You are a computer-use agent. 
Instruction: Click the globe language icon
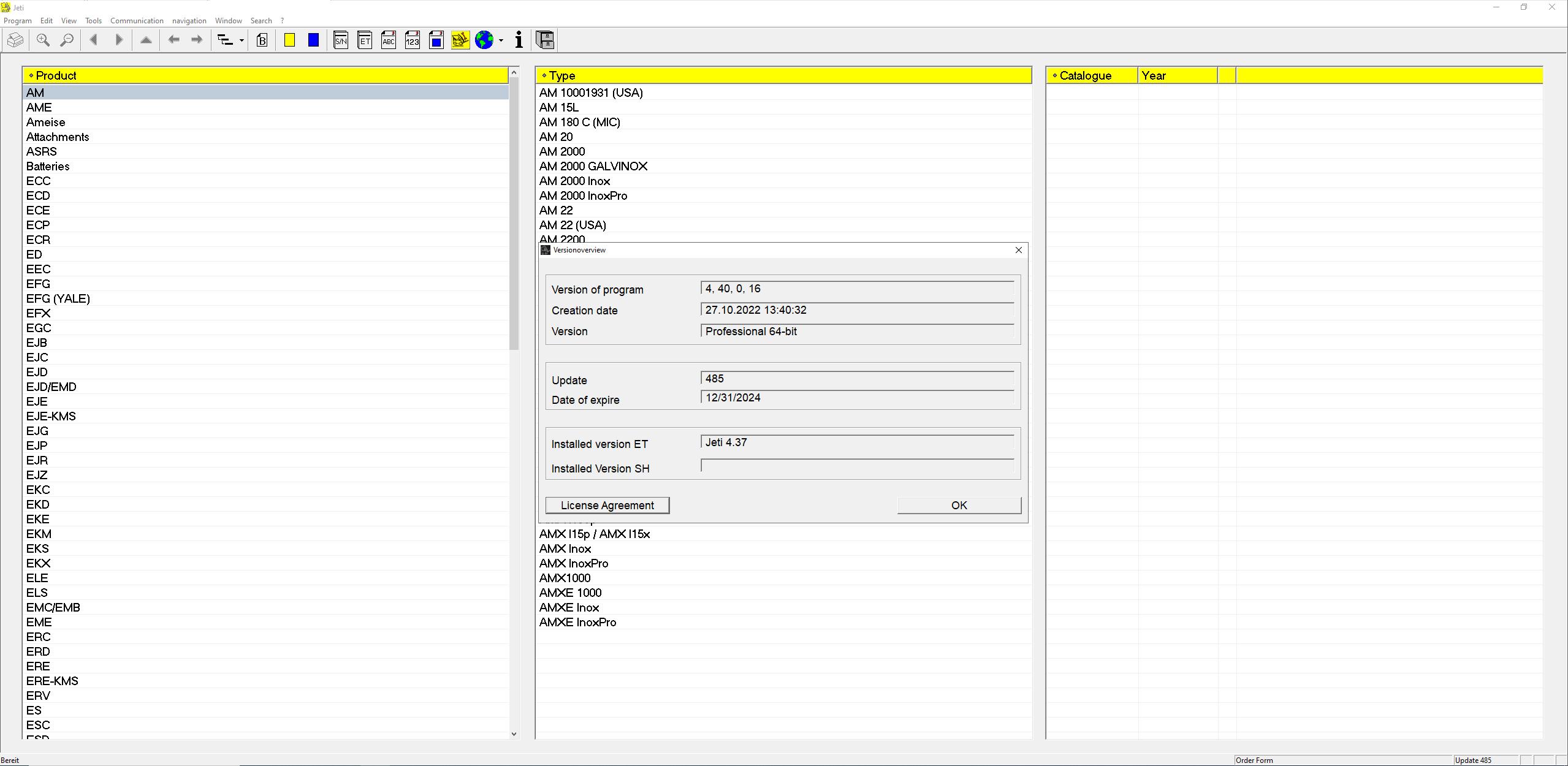click(x=484, y=40)
